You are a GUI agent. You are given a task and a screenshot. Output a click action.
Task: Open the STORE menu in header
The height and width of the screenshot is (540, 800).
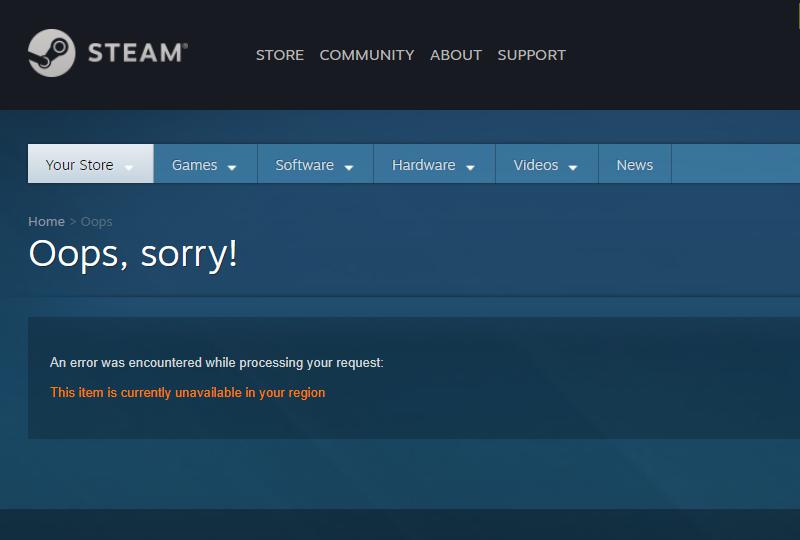(x=280, y=55)
